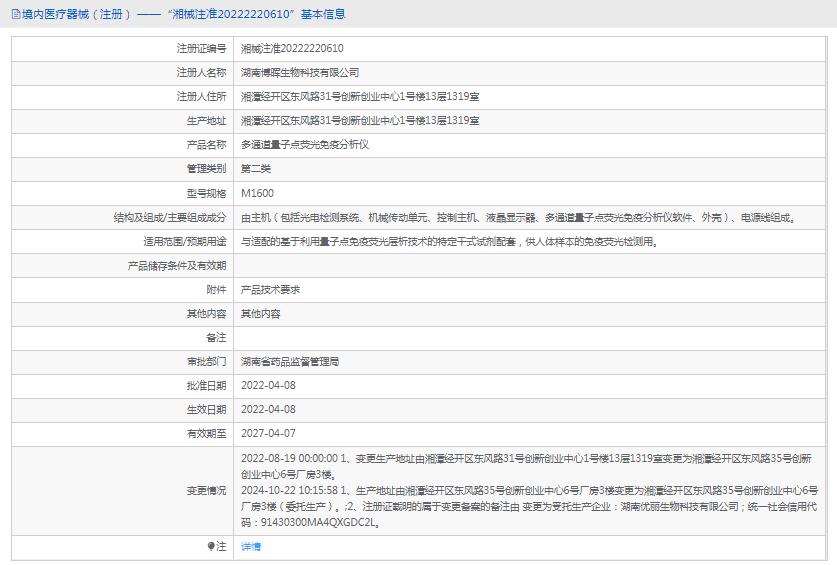This screenshot has width=837, height=565.
Task: Click the 注册人名称 row label
Action: [201, 73]
